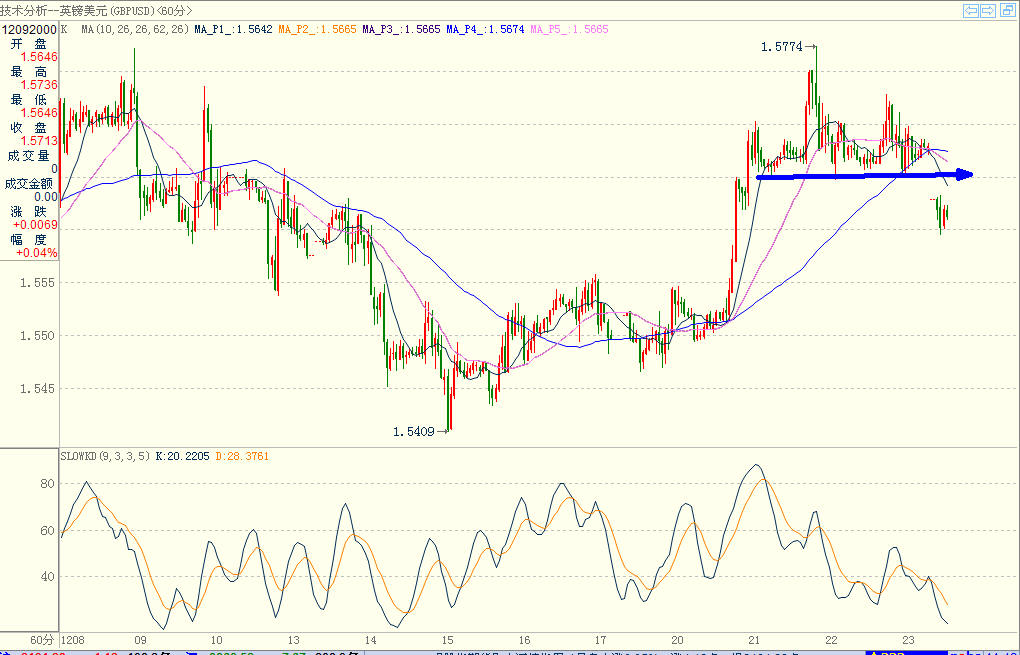
Task: Click the 1208 date on the time axis
Action: (73, 639)
